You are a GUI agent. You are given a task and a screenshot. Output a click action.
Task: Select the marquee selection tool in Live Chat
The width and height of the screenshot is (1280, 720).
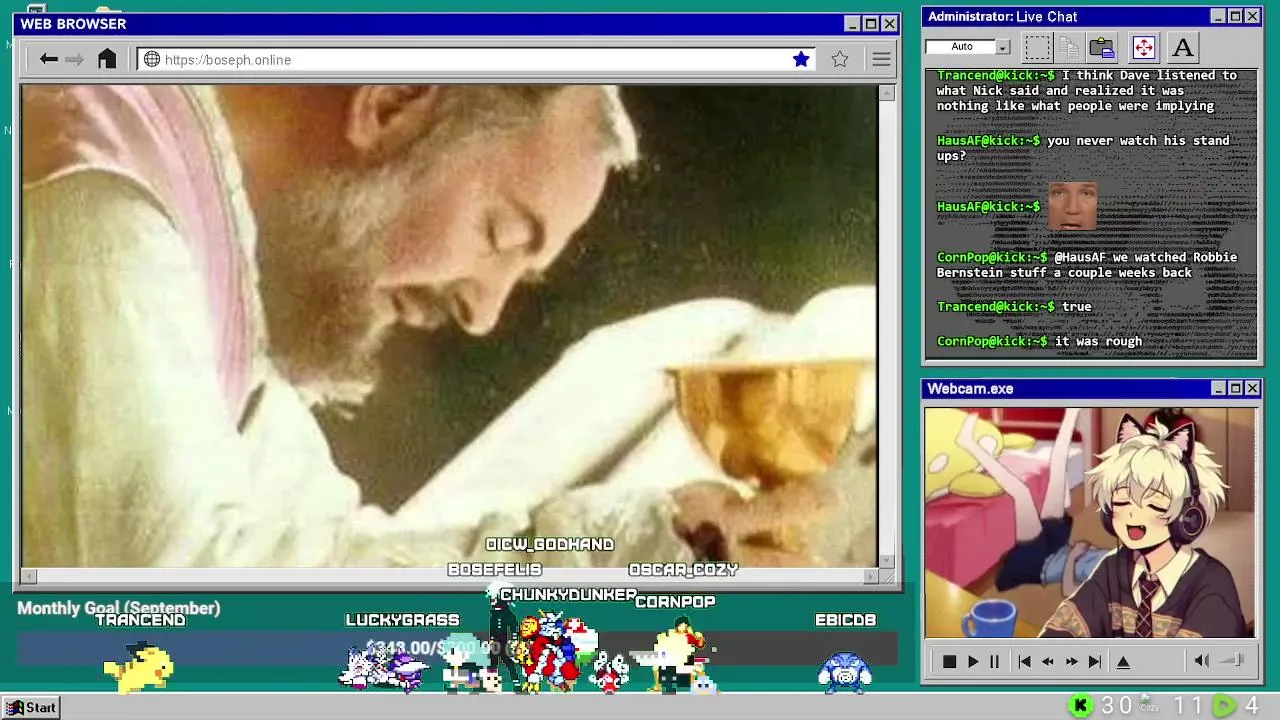pyautogui.click(x=1038, y=47)
